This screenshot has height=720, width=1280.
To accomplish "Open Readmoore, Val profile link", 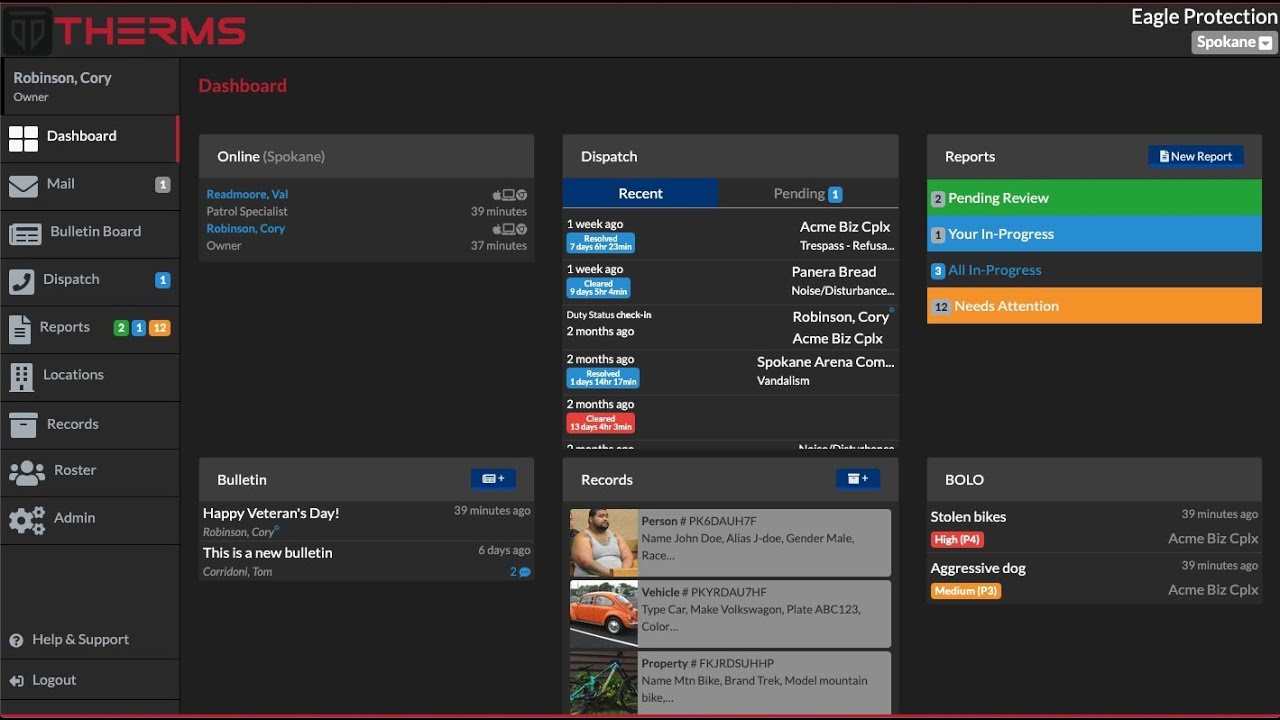I will click(247, 194).
